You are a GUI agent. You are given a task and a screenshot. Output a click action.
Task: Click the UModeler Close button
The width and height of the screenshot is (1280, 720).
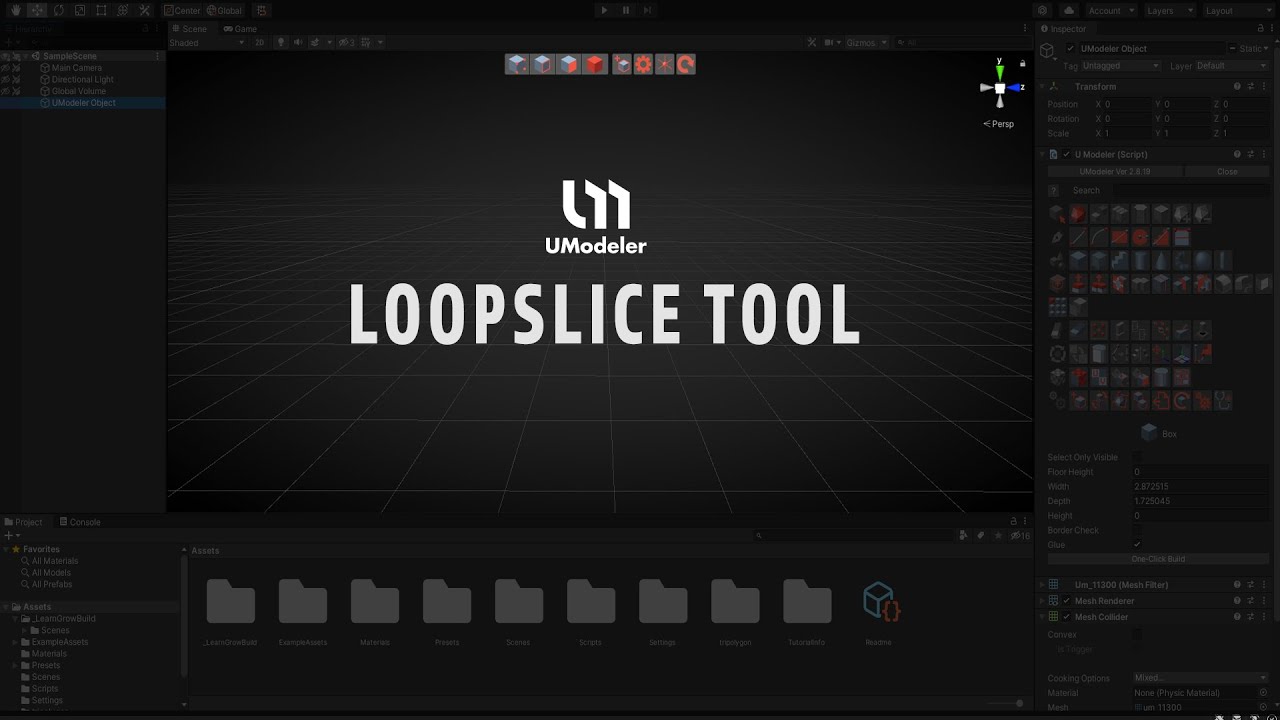(x=1227, y=172)
